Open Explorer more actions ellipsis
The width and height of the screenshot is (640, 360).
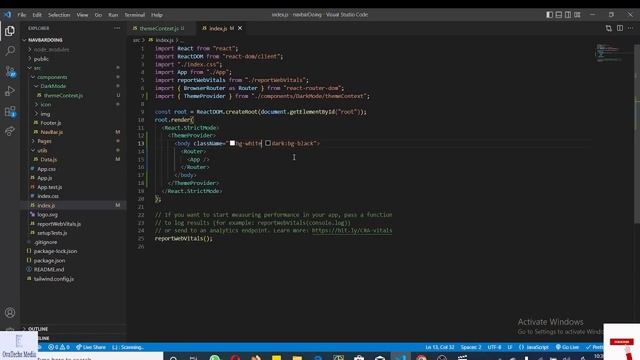click(117, 28)
